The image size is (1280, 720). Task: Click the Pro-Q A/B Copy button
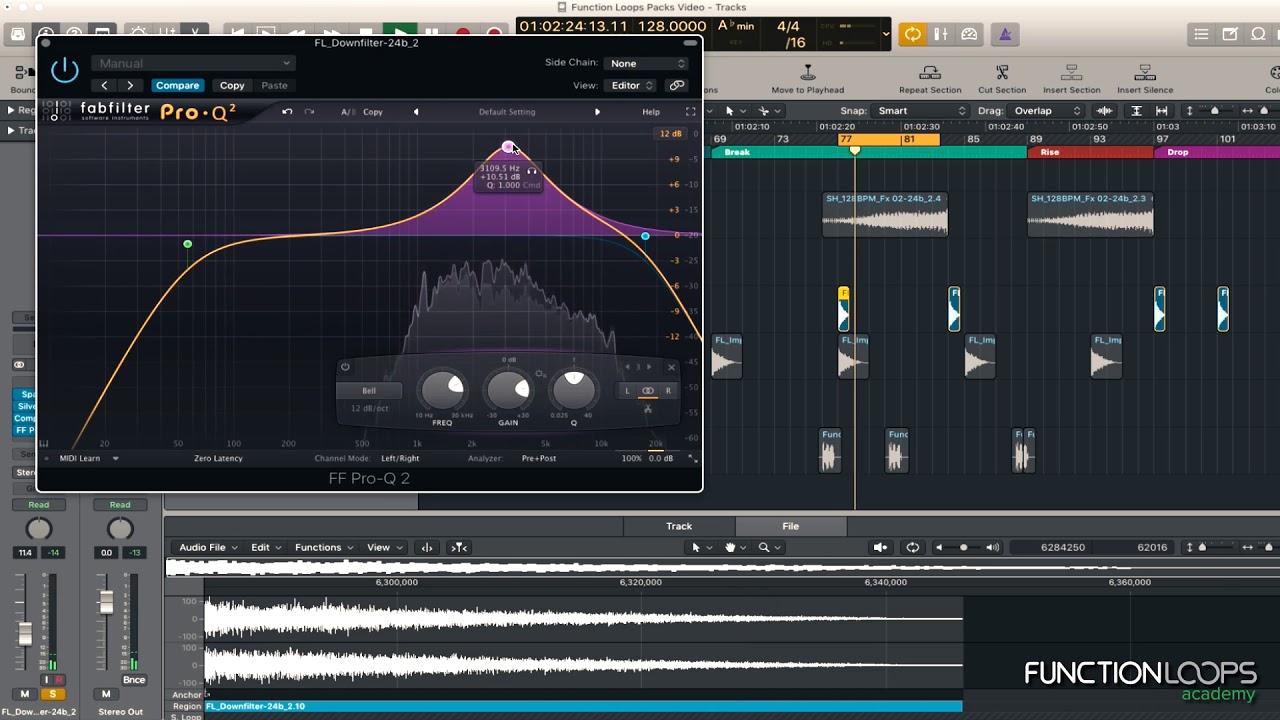click(x=373, y=112)
